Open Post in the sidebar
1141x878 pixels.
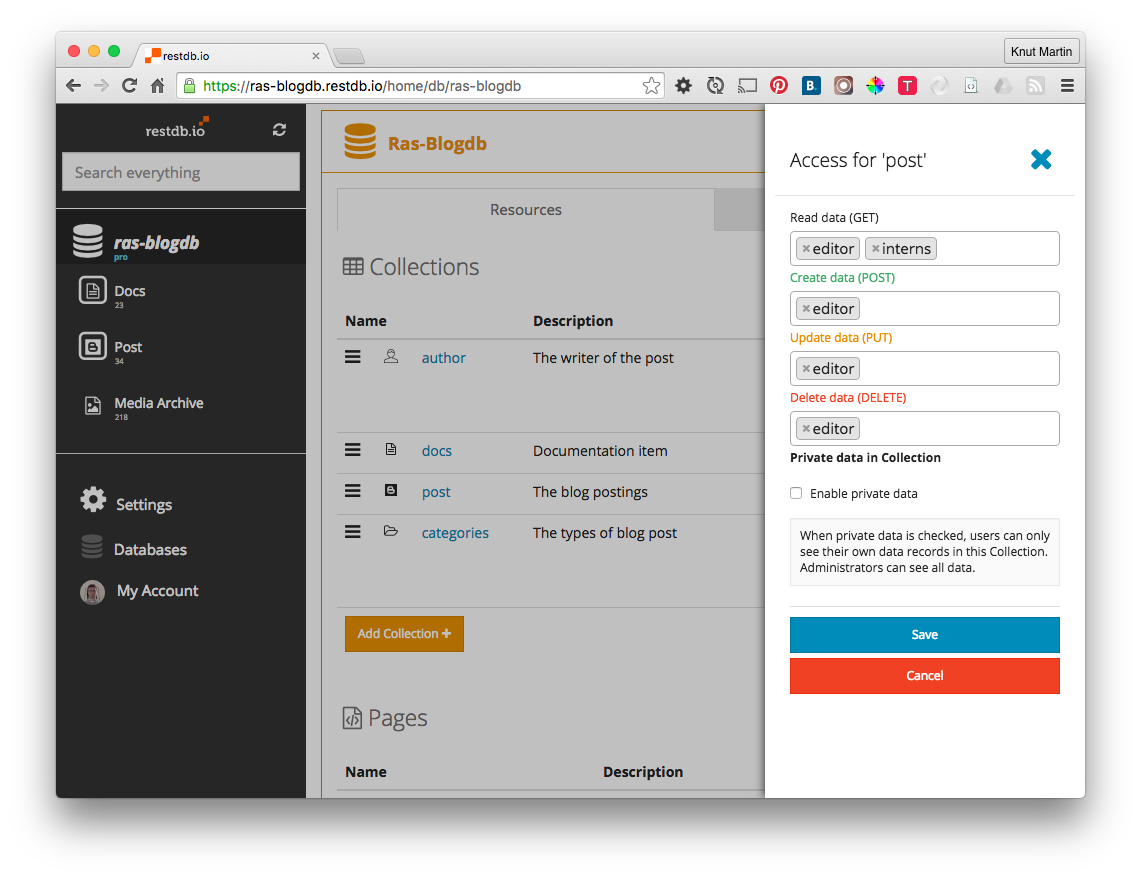pyautogui.click(x=128, y=347)
